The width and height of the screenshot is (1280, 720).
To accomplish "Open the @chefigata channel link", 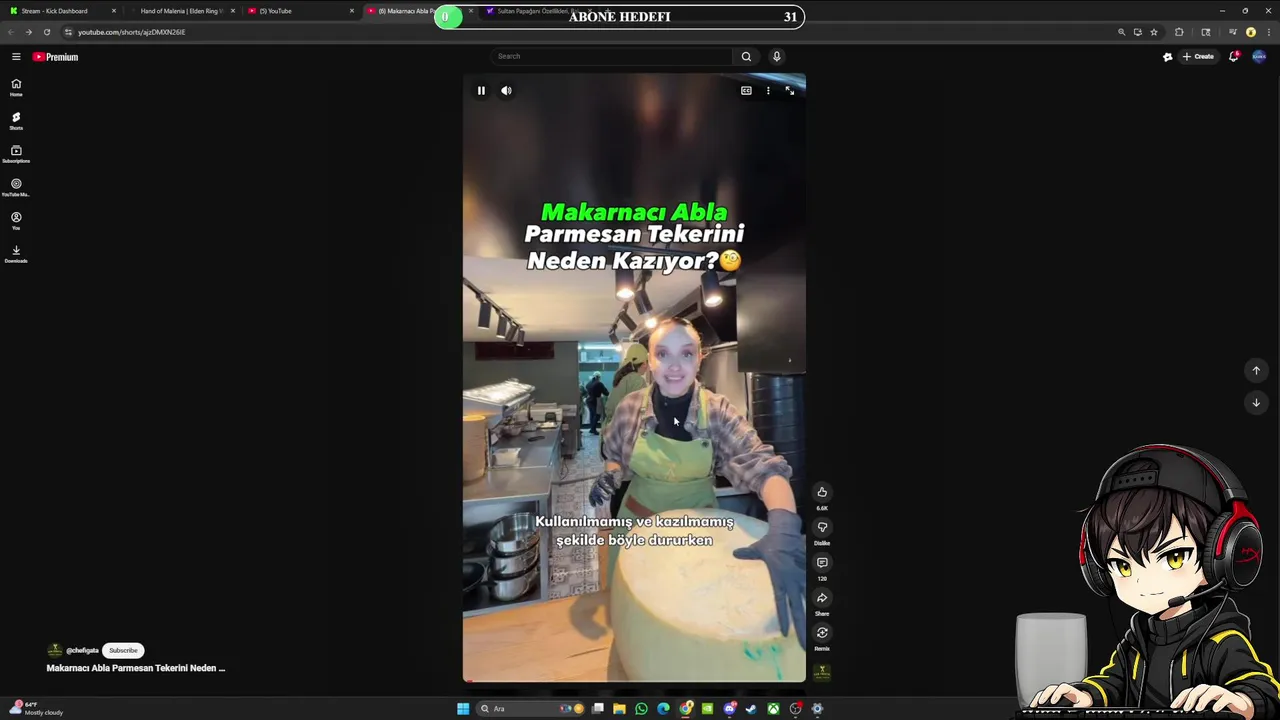I will pos(82,650).
